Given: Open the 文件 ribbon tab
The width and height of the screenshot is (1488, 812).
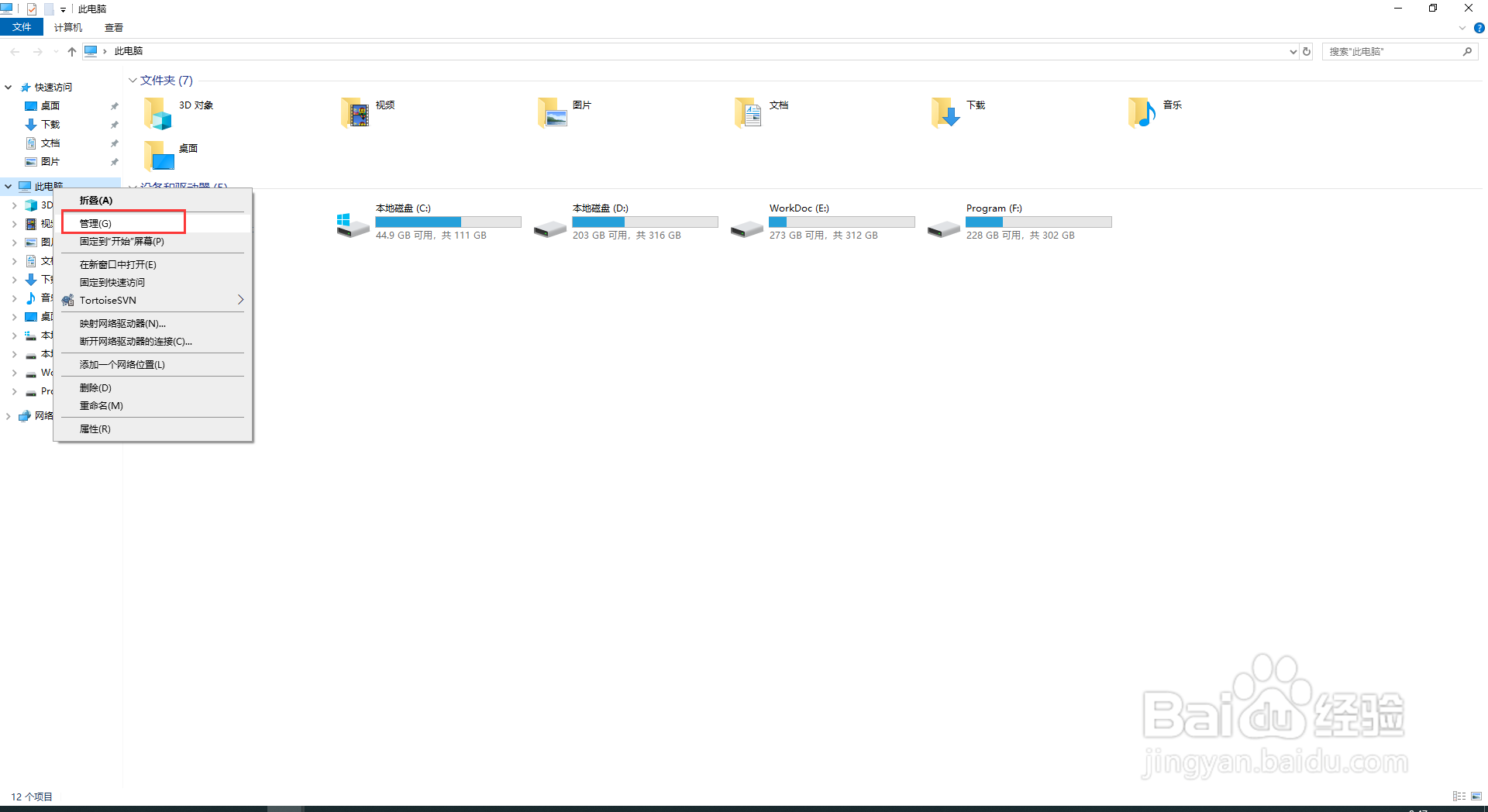Looking at the screenshot, I should click(22, 27).
